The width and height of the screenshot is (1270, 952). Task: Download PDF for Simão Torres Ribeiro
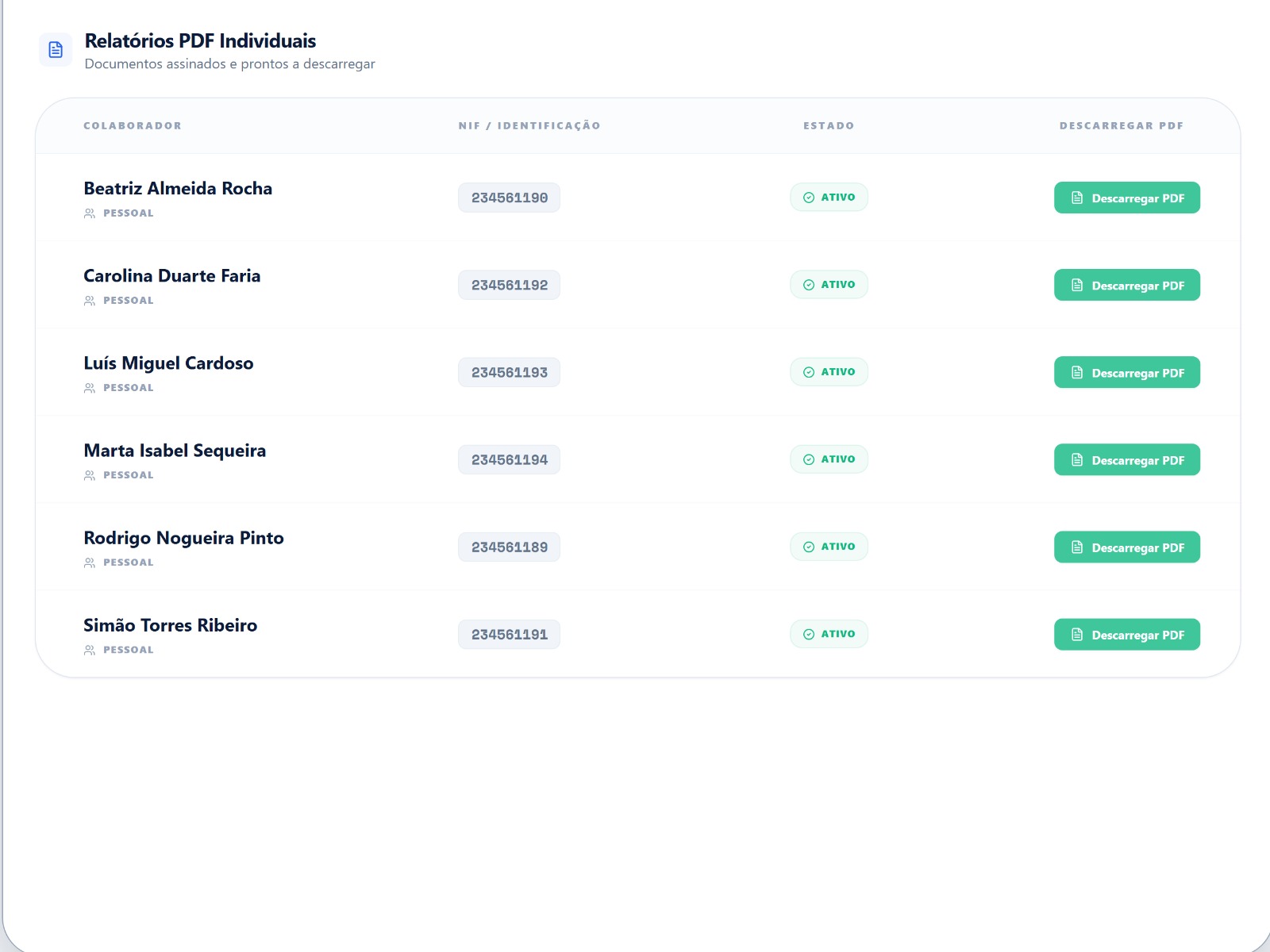1126,634
